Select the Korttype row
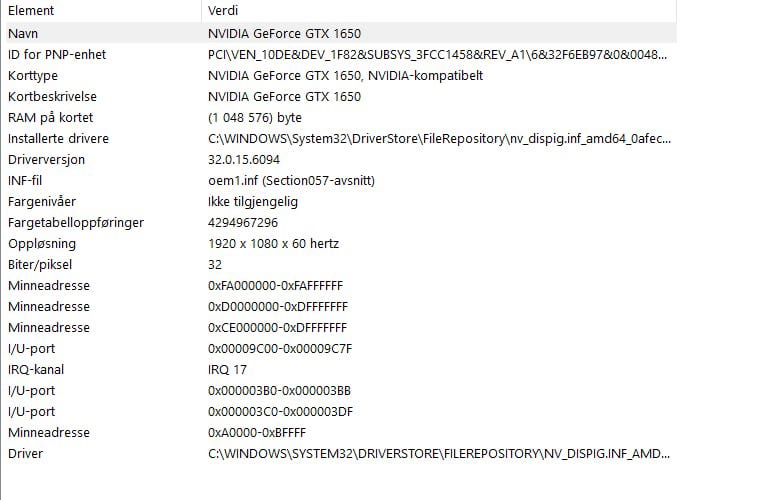The width and height of the screenshot is (760, 500). pos(33,75)
